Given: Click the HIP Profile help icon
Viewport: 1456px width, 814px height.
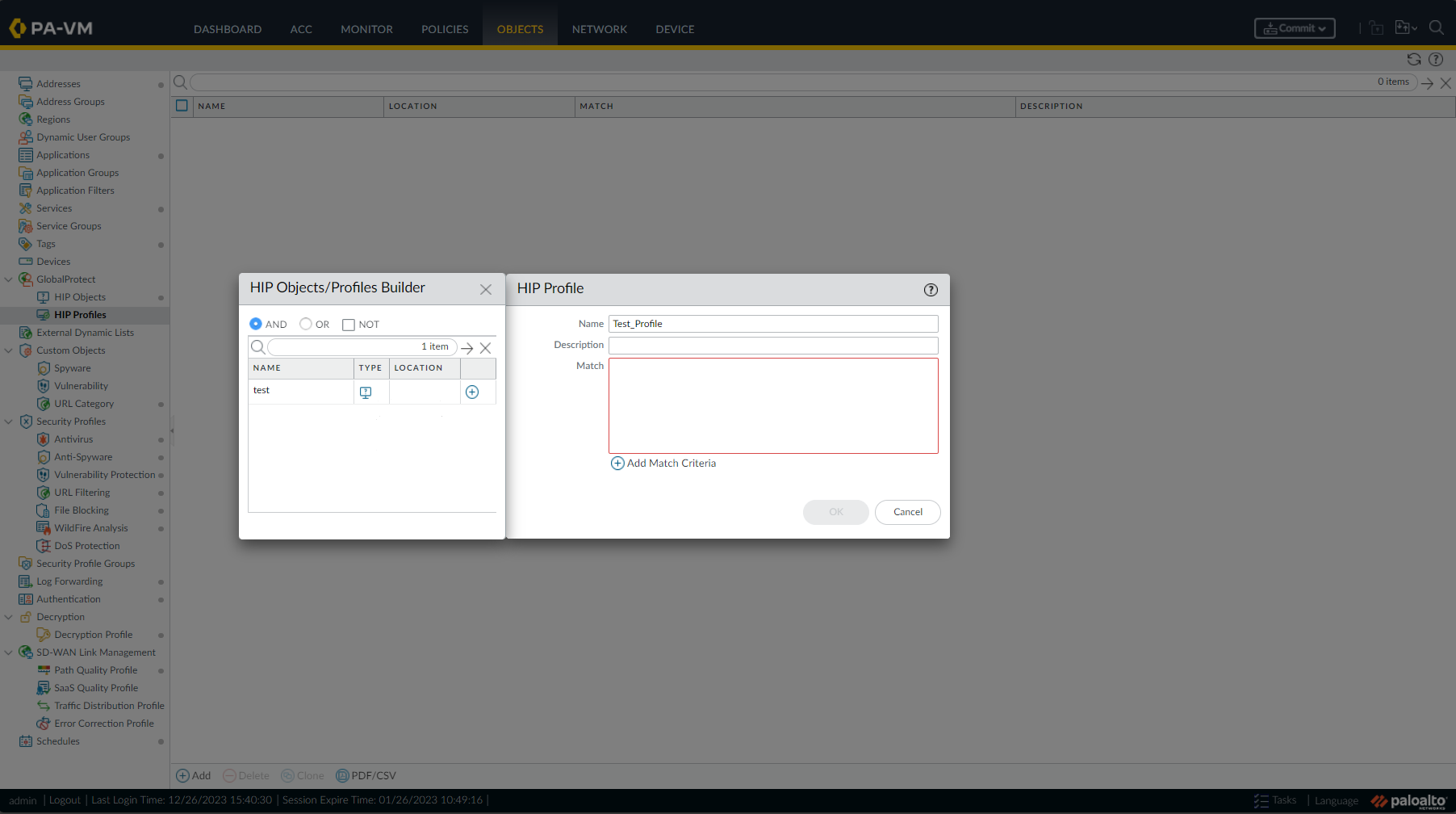Looking at the screenshot, I should coord(931,290).
